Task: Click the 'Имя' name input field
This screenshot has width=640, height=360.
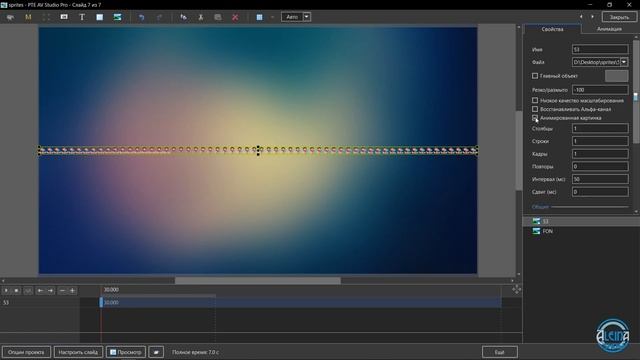Action: click(600, 49)
